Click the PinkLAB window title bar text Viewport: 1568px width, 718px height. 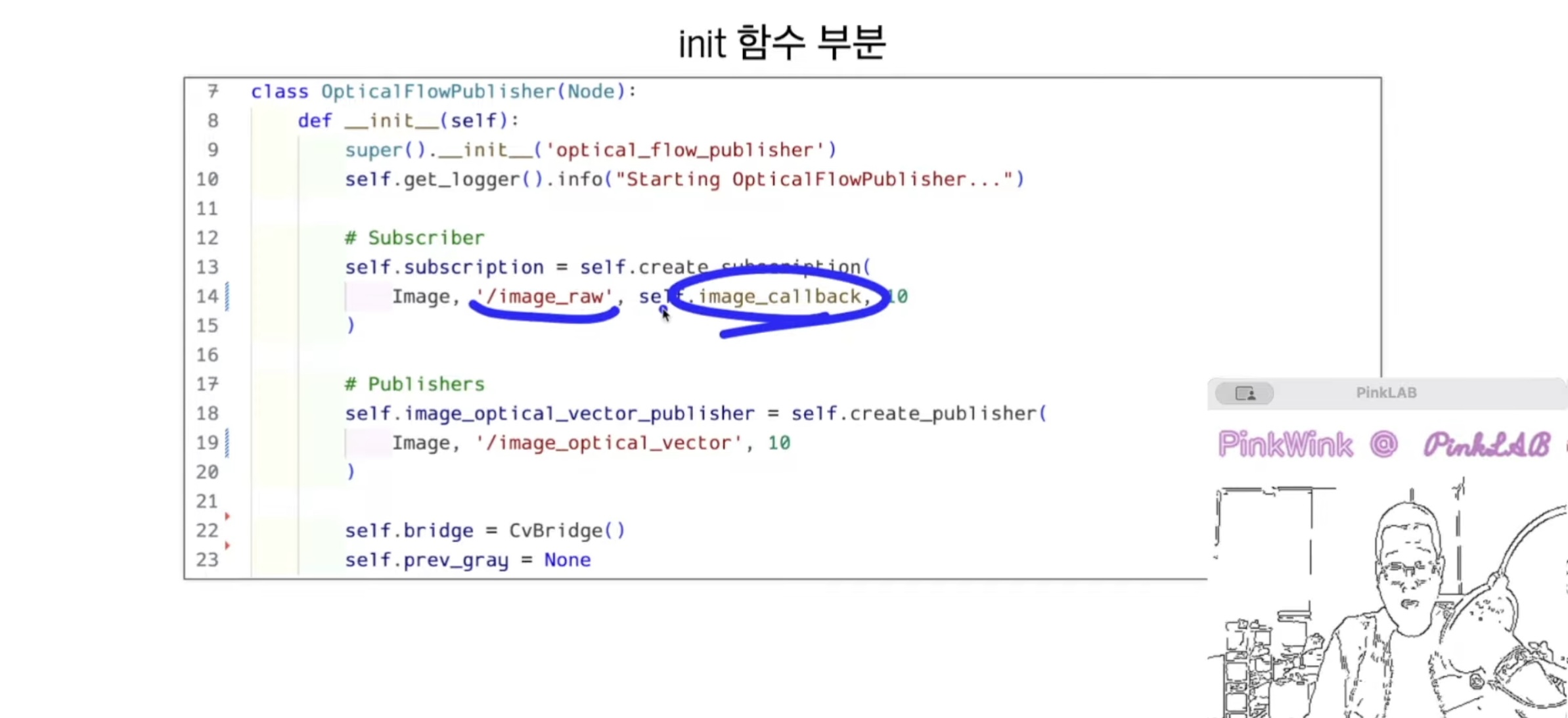pos(1386,393)
